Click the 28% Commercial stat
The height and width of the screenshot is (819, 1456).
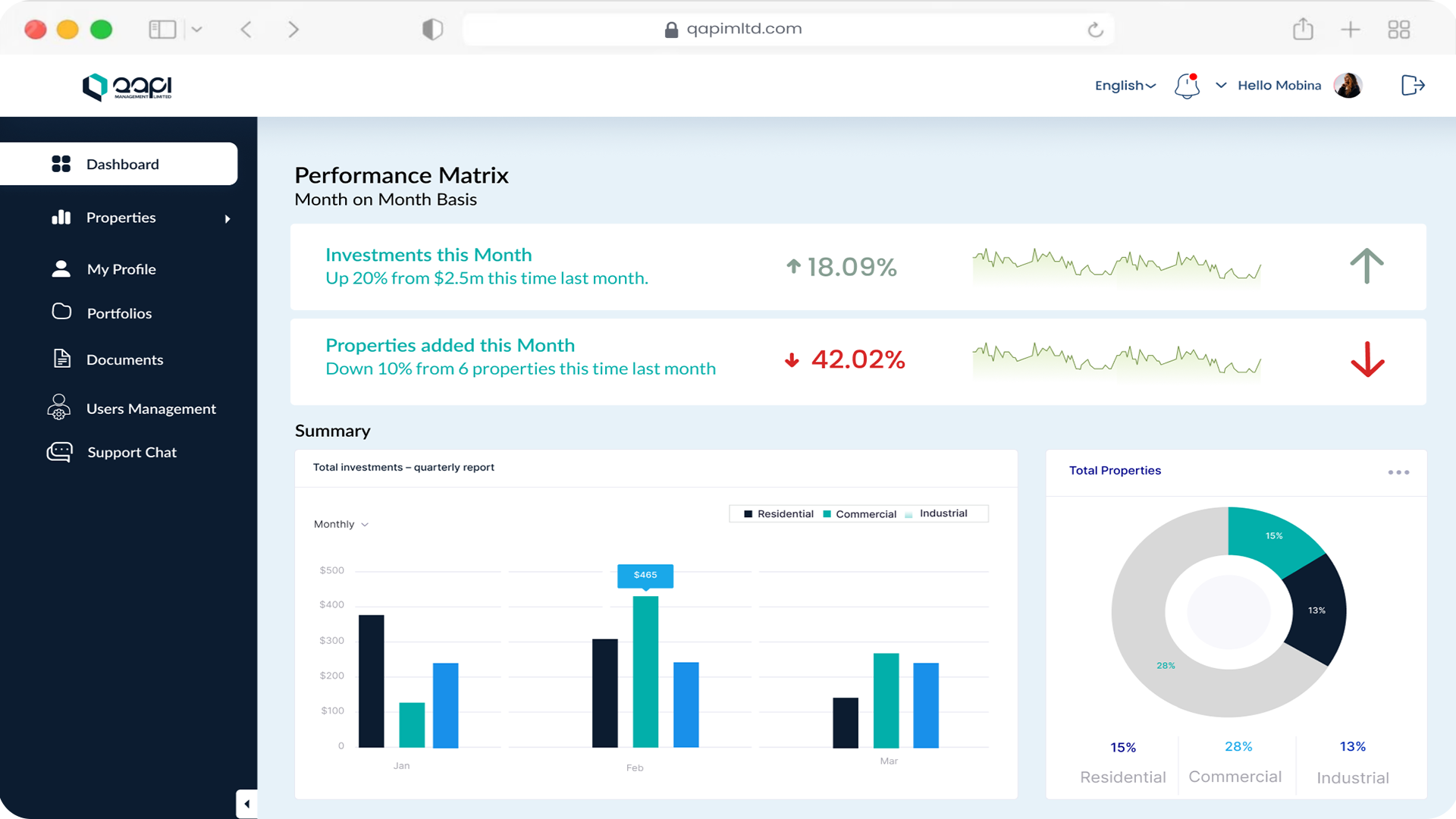tap(1235, 761)
